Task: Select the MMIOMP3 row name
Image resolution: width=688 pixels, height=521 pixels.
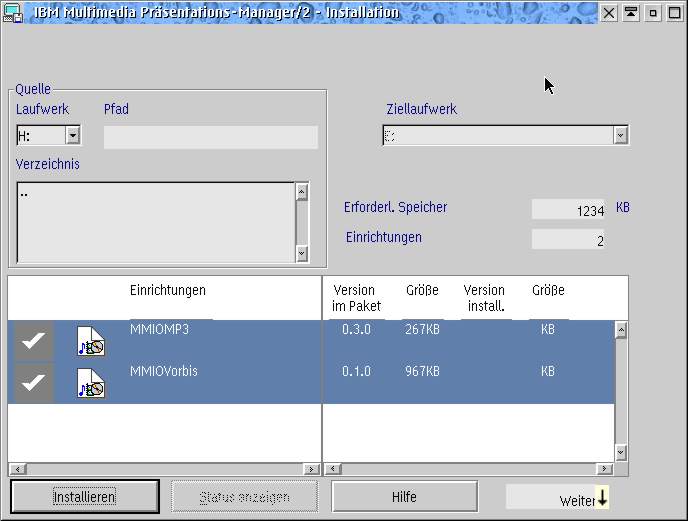Action: (x=159, y=329)
